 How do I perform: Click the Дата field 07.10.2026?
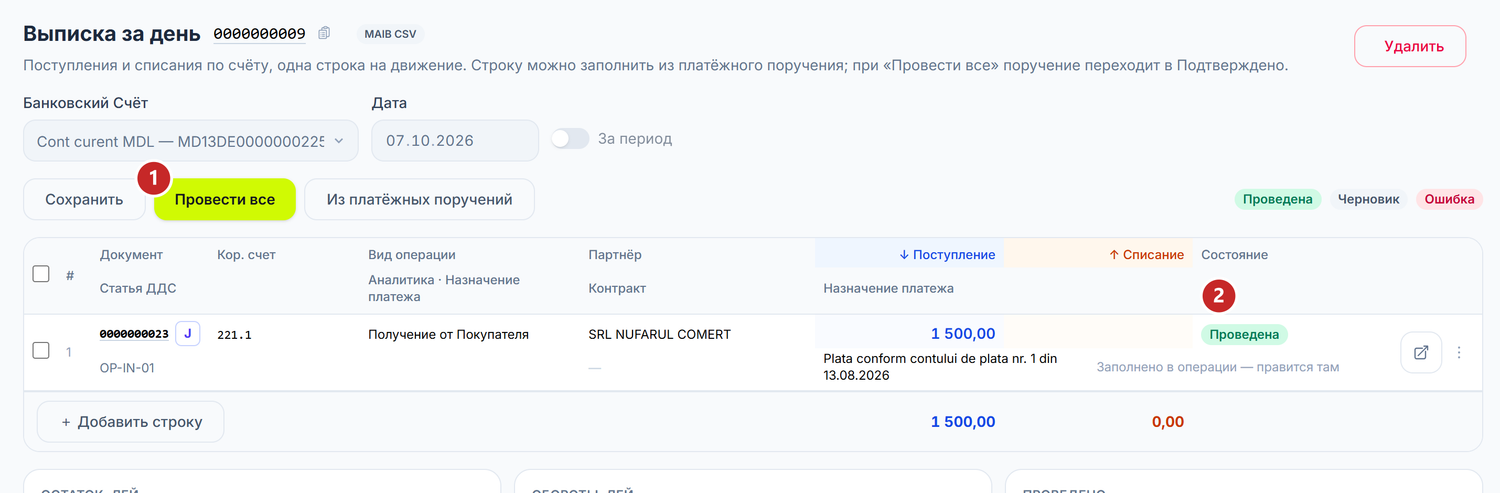pos(455,141)
